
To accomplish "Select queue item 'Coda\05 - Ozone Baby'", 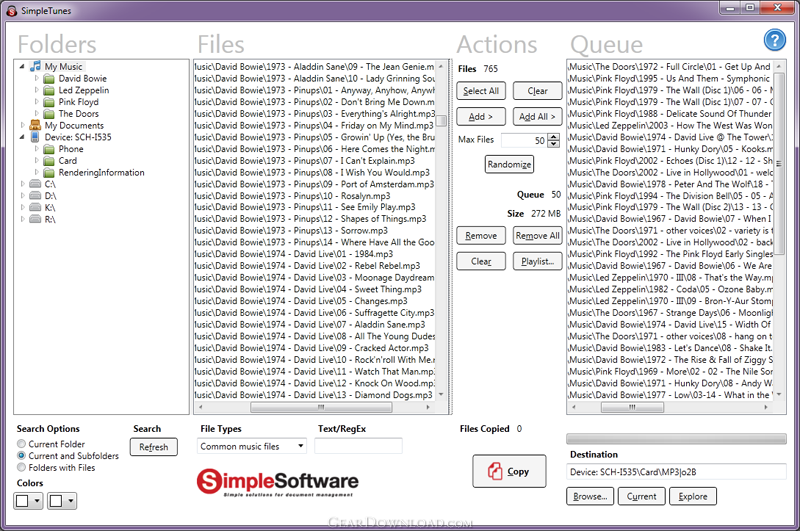I will (670, 289).
